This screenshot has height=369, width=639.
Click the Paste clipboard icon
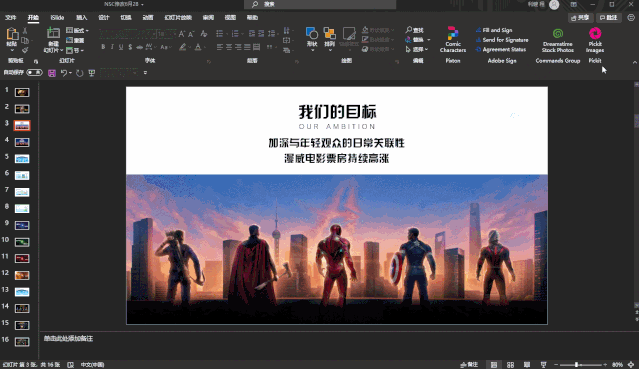[x=12, y=33]
